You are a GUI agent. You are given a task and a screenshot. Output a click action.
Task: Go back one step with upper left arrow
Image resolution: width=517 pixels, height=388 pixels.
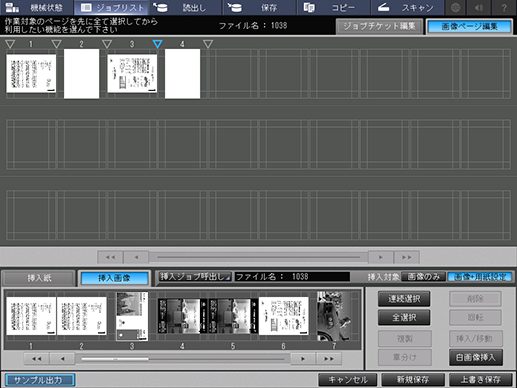tap(136, 257)
